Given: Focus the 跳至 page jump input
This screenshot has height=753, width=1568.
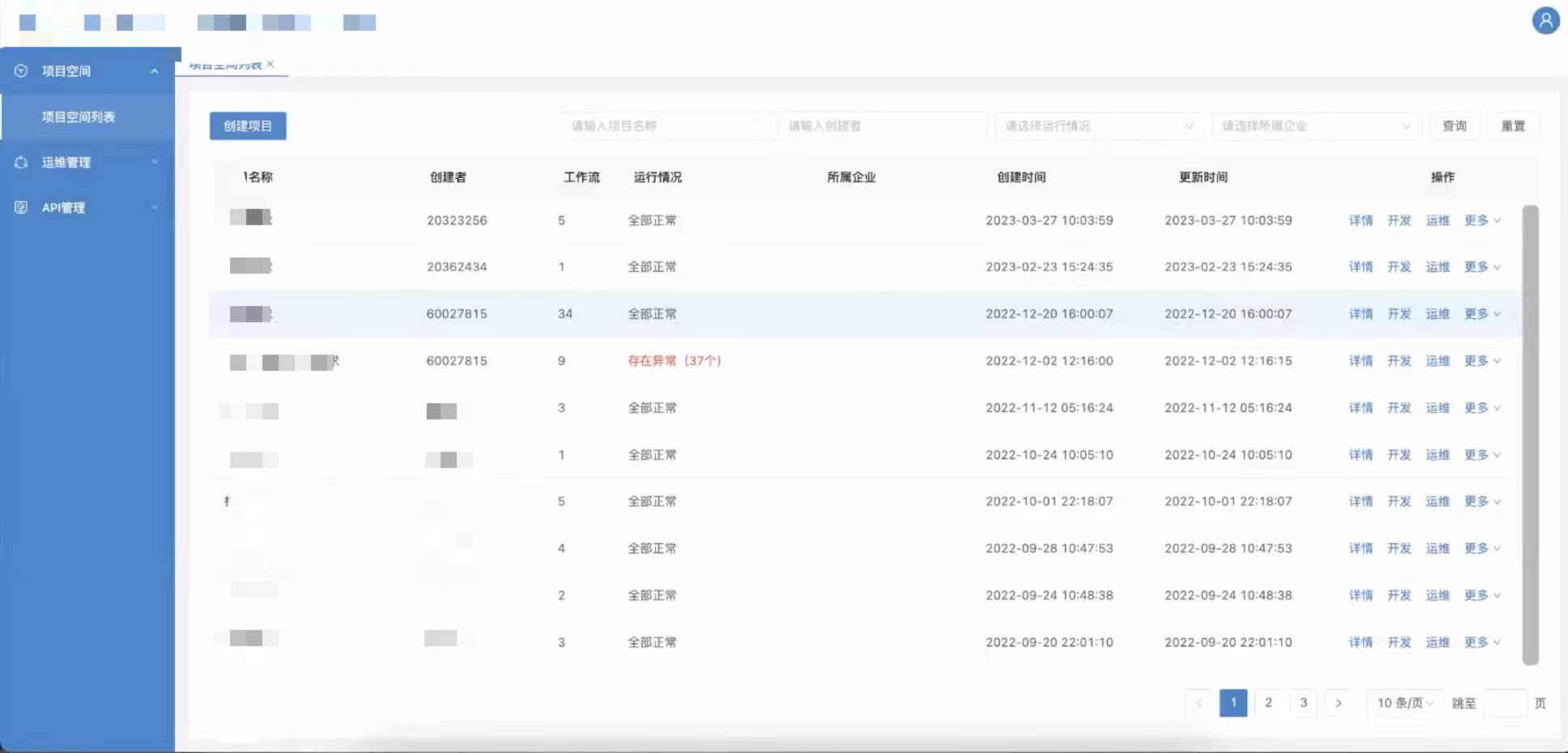Looking at the screenshot, I should [x=1506, y=703].
